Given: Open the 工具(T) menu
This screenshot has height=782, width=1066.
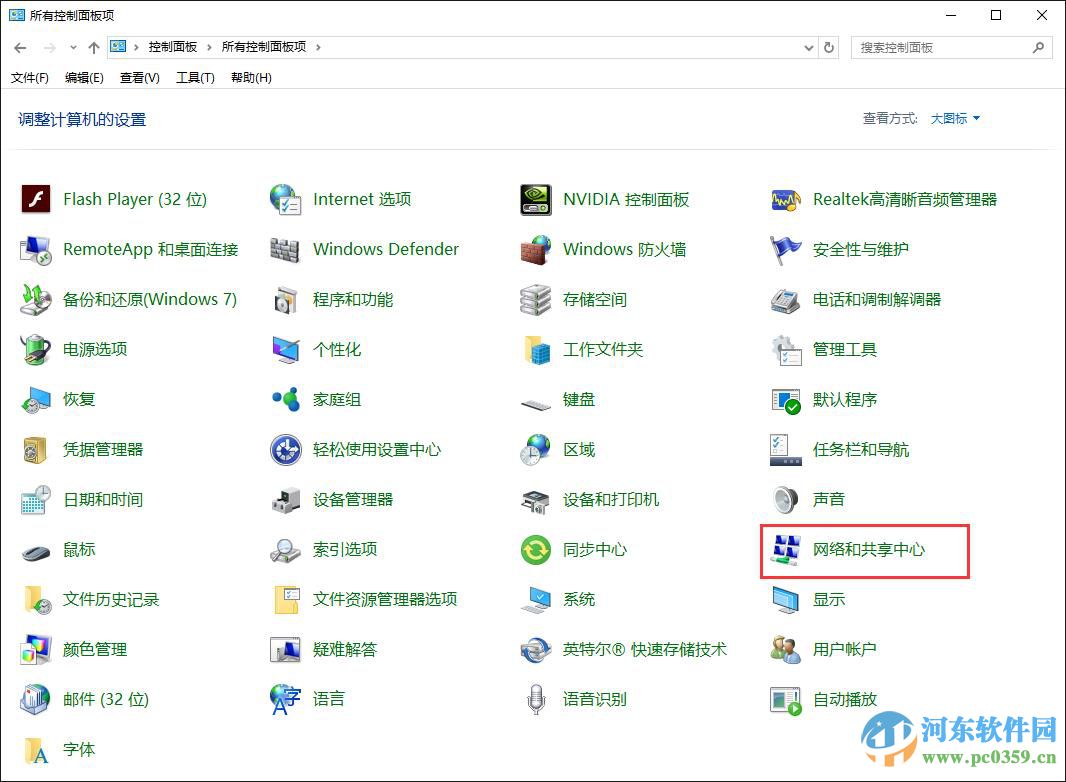Looking at the screenshot, I should pos(196,78).
